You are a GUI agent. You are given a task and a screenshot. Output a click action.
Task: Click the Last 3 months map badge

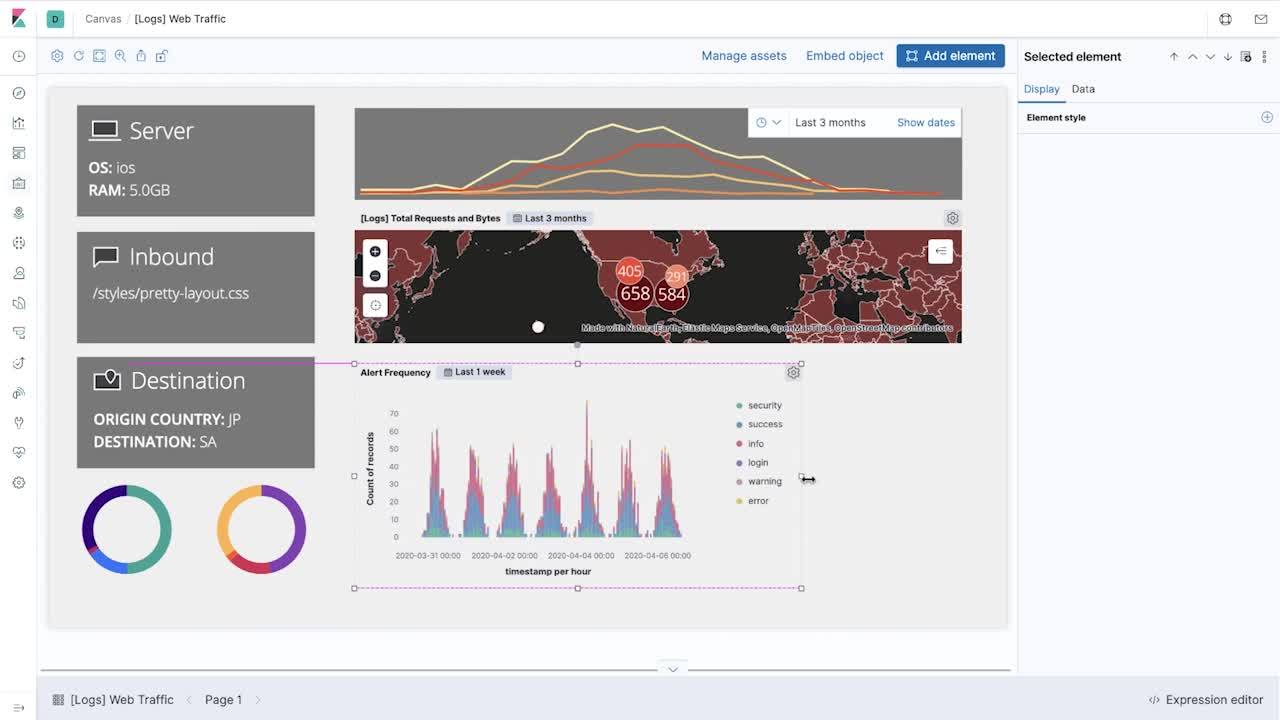pos(549,218)
